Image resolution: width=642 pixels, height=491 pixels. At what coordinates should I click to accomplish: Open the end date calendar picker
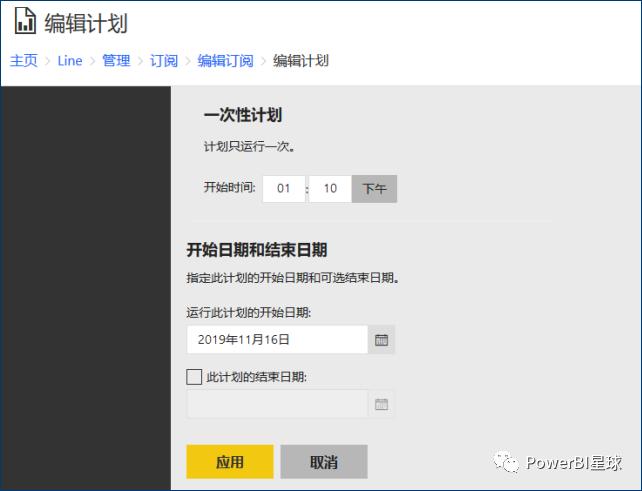click(x=381, y=404)
